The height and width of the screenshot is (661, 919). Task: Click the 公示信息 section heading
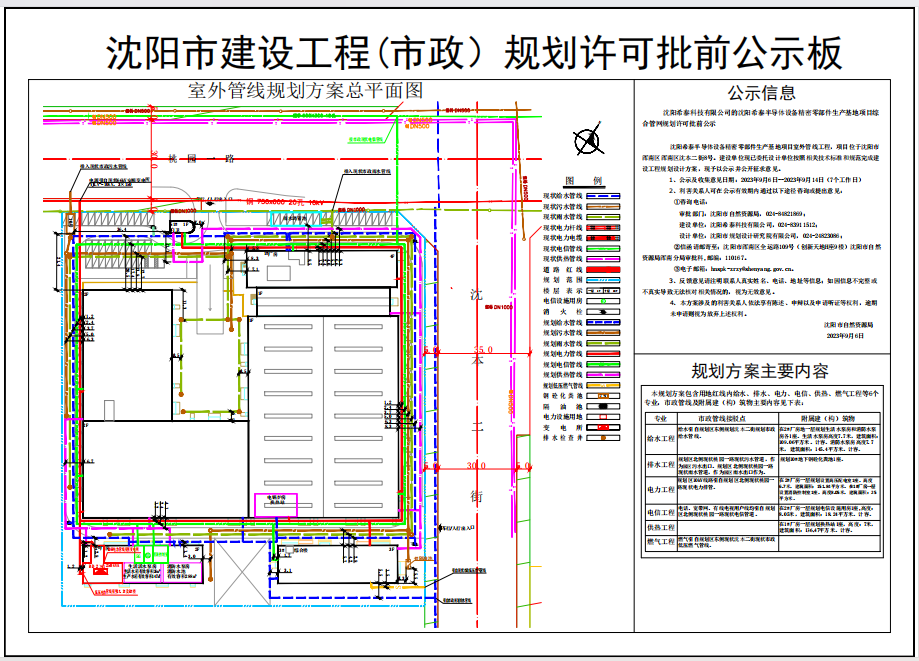tap(762, 93)
